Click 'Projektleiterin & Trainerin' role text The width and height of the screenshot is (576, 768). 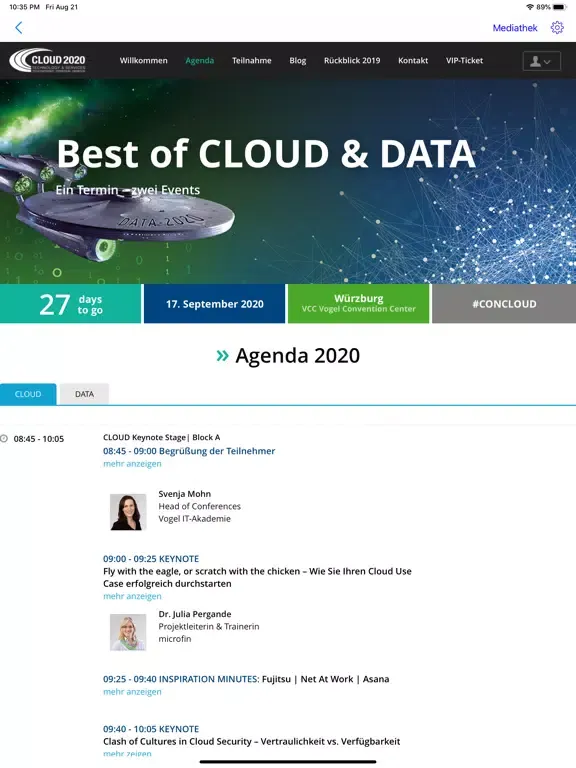[209, 626]
